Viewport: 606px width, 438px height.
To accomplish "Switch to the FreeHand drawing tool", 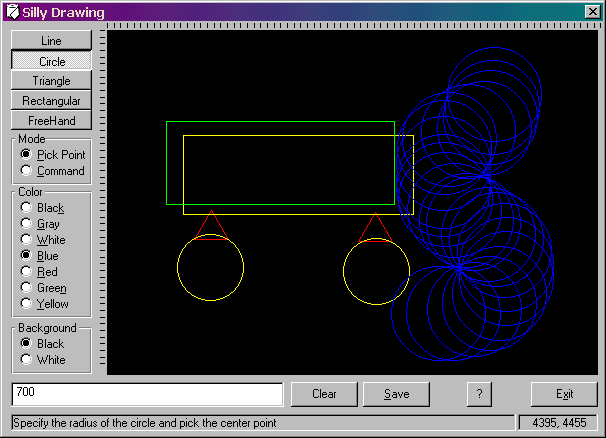I will (x=51, y=120).
